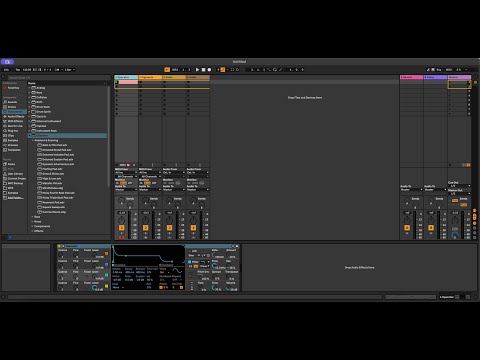Adjust track 1 volume fader
Viewport: 480px width, 360px height.
pyautogui.click(x=130, y=225)
